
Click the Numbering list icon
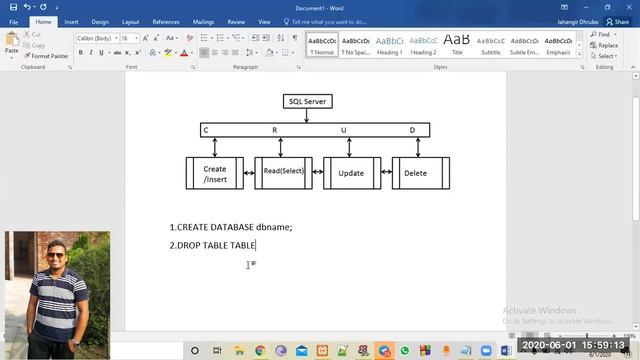click(220, 38)
